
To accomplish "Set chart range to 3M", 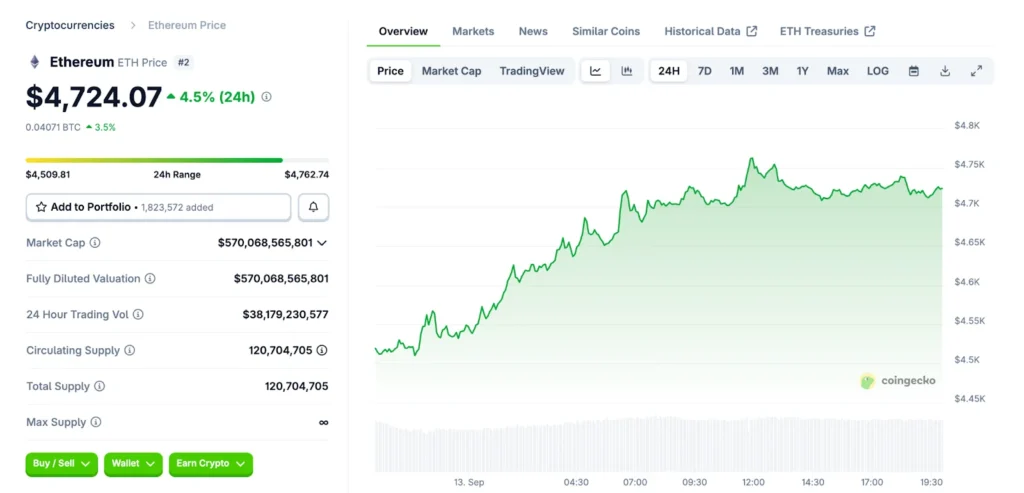I will point(770,71).
